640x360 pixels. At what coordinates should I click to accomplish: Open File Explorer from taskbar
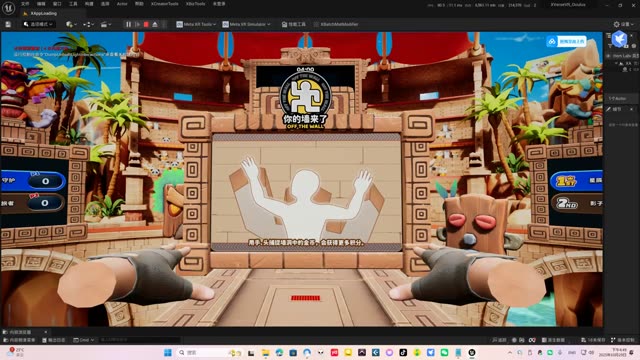pyautogui.click(x=265, y=353)
